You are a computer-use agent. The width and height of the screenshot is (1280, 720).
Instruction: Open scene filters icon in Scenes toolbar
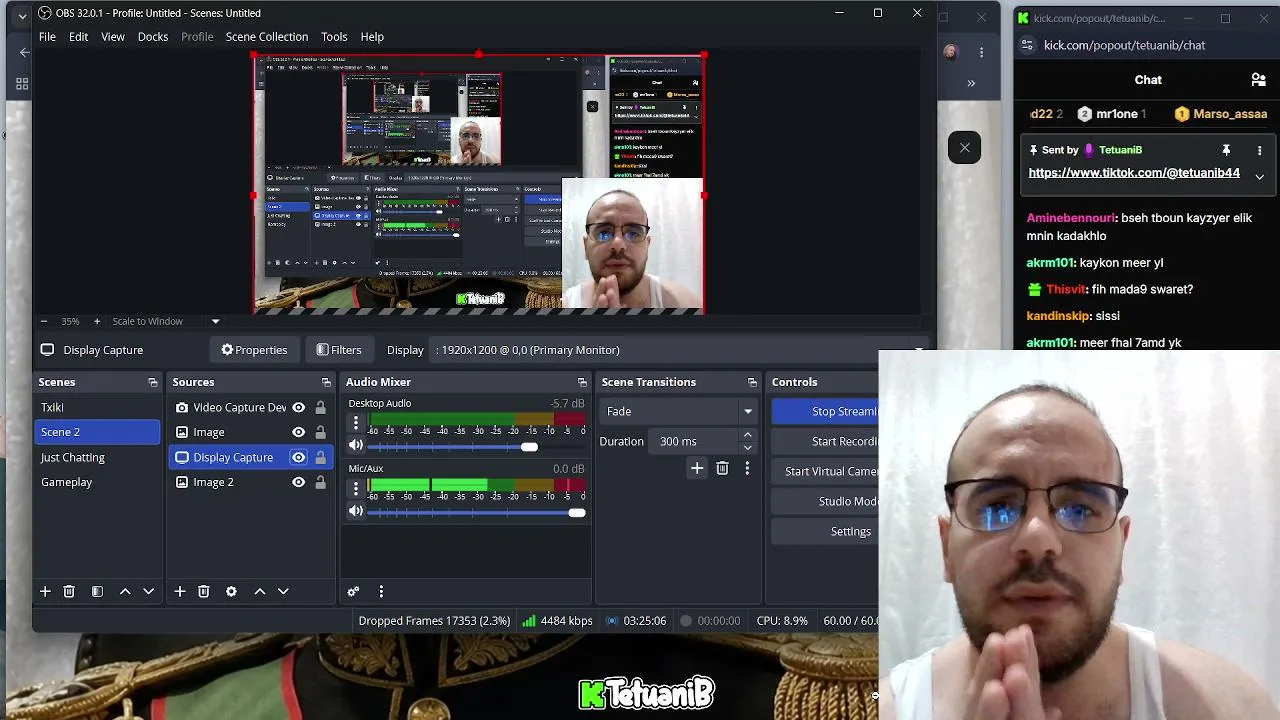[97, 591]
